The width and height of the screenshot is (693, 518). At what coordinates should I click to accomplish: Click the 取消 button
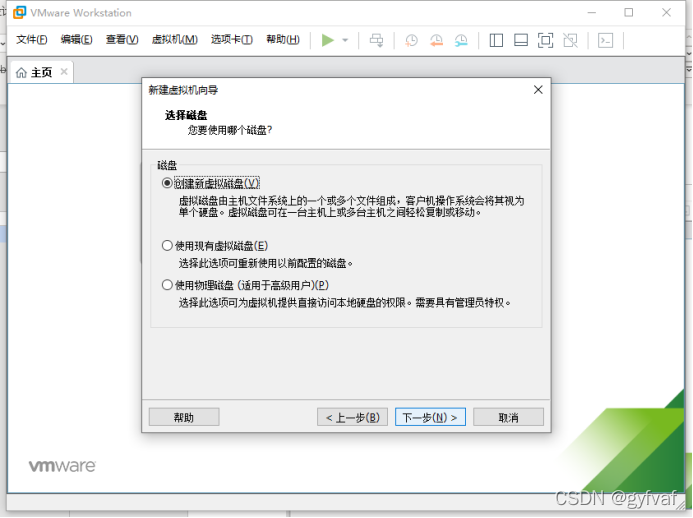(x=508, y=417)
